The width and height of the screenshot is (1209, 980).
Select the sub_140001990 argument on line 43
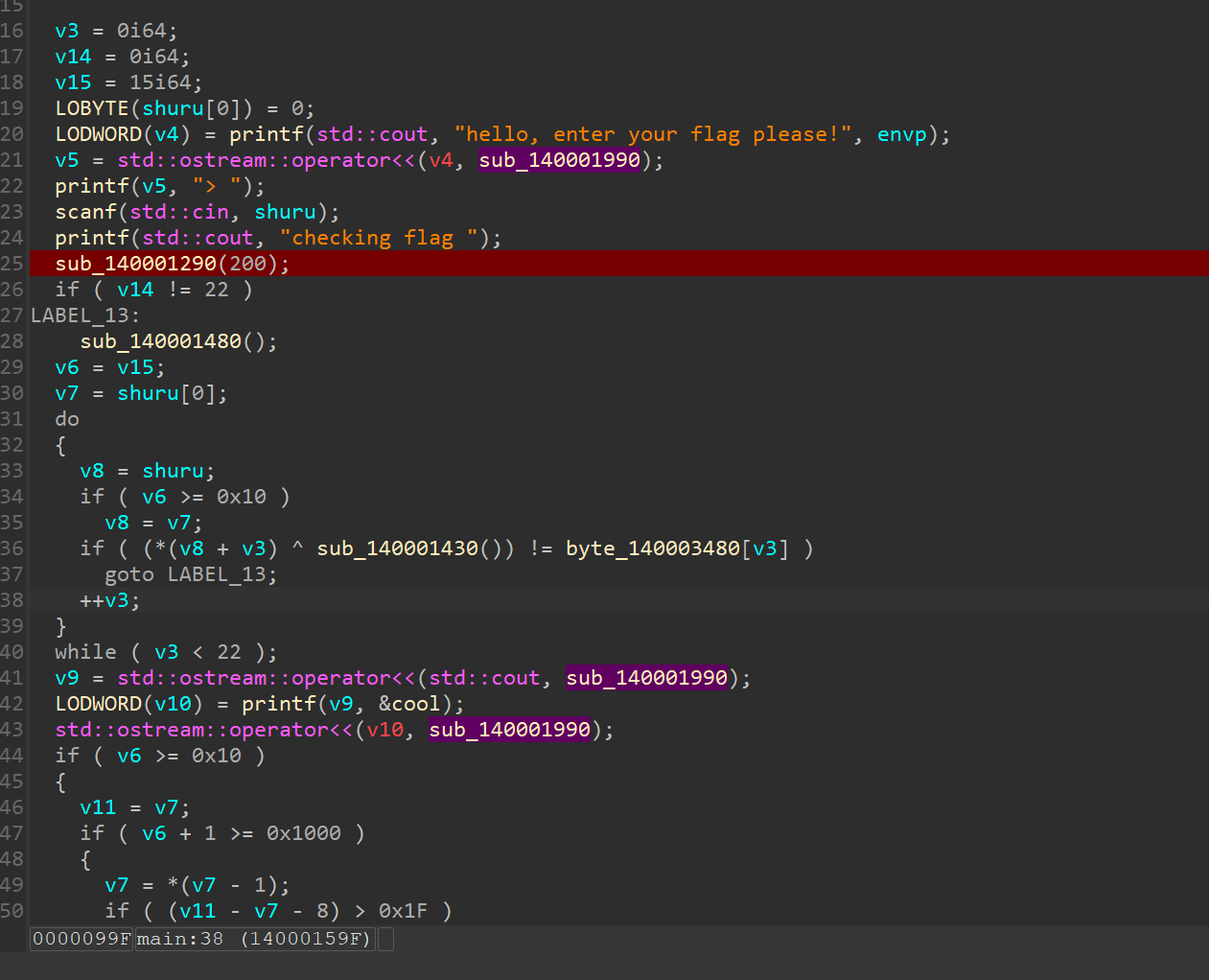click(509, 730)
